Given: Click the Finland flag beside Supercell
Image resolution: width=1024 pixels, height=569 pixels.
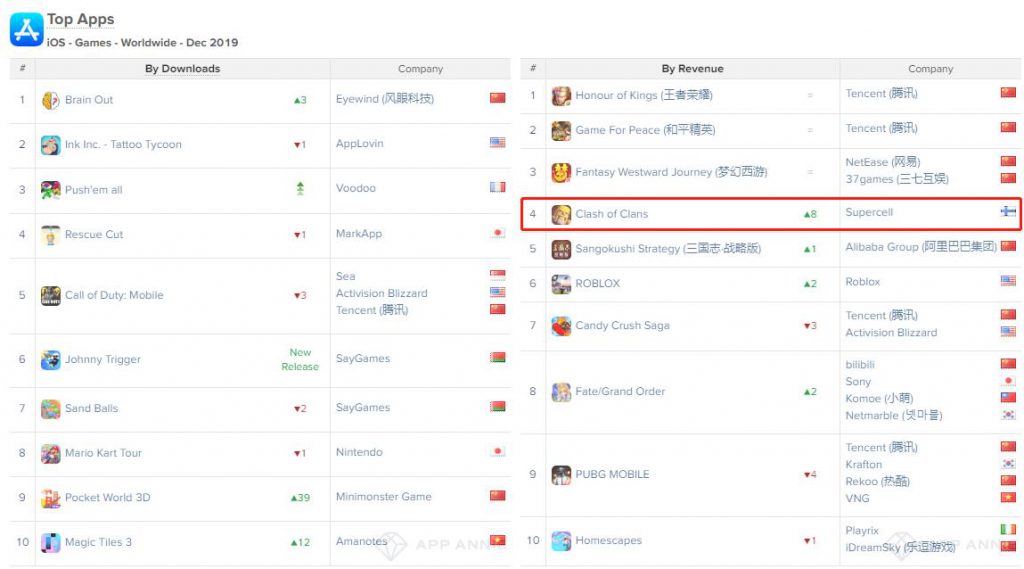Looking at the screenshot, I should 1008,211.
